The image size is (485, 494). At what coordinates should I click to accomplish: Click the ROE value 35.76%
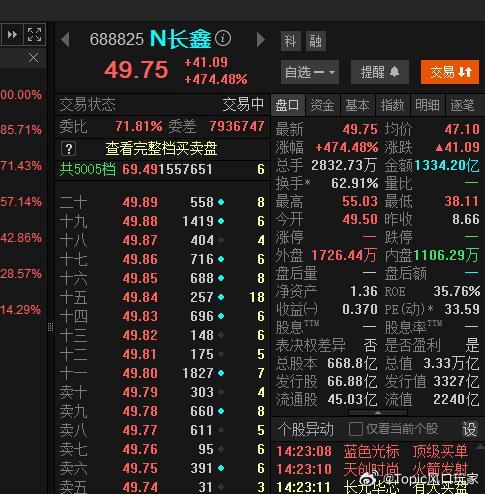point(457,291)
